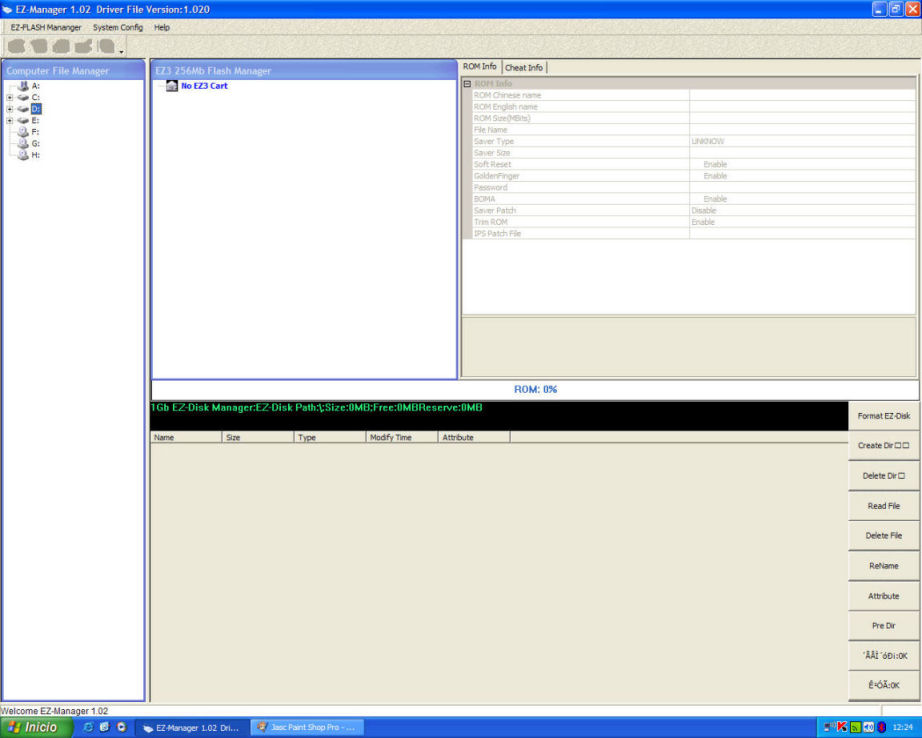Sort file list by Attribute column
The width and height of the screenshot is (922, 738).
[x=474, y=438]
